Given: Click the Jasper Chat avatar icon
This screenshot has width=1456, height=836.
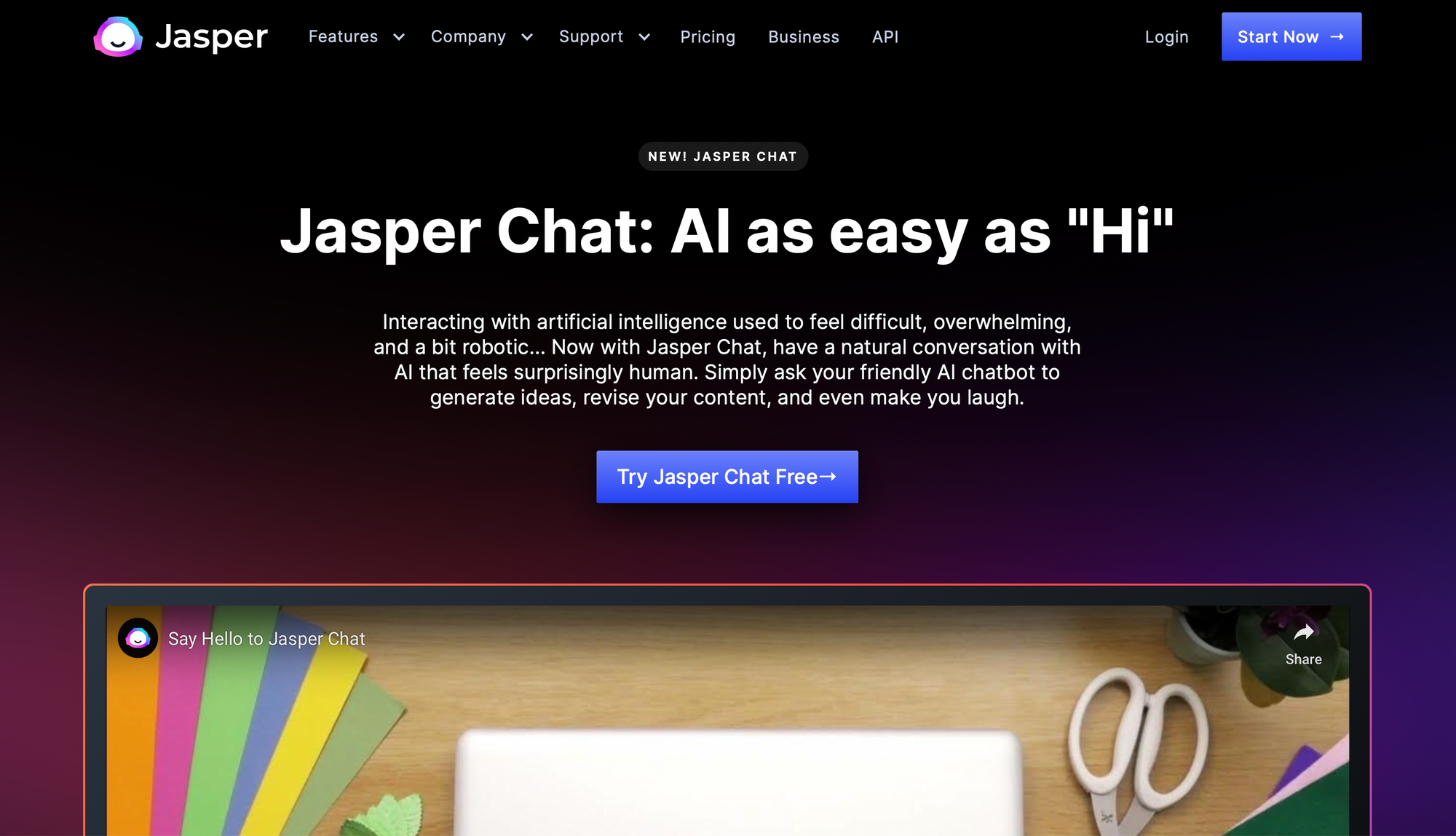Looking at the screenshot, I should tap(138, 637).
